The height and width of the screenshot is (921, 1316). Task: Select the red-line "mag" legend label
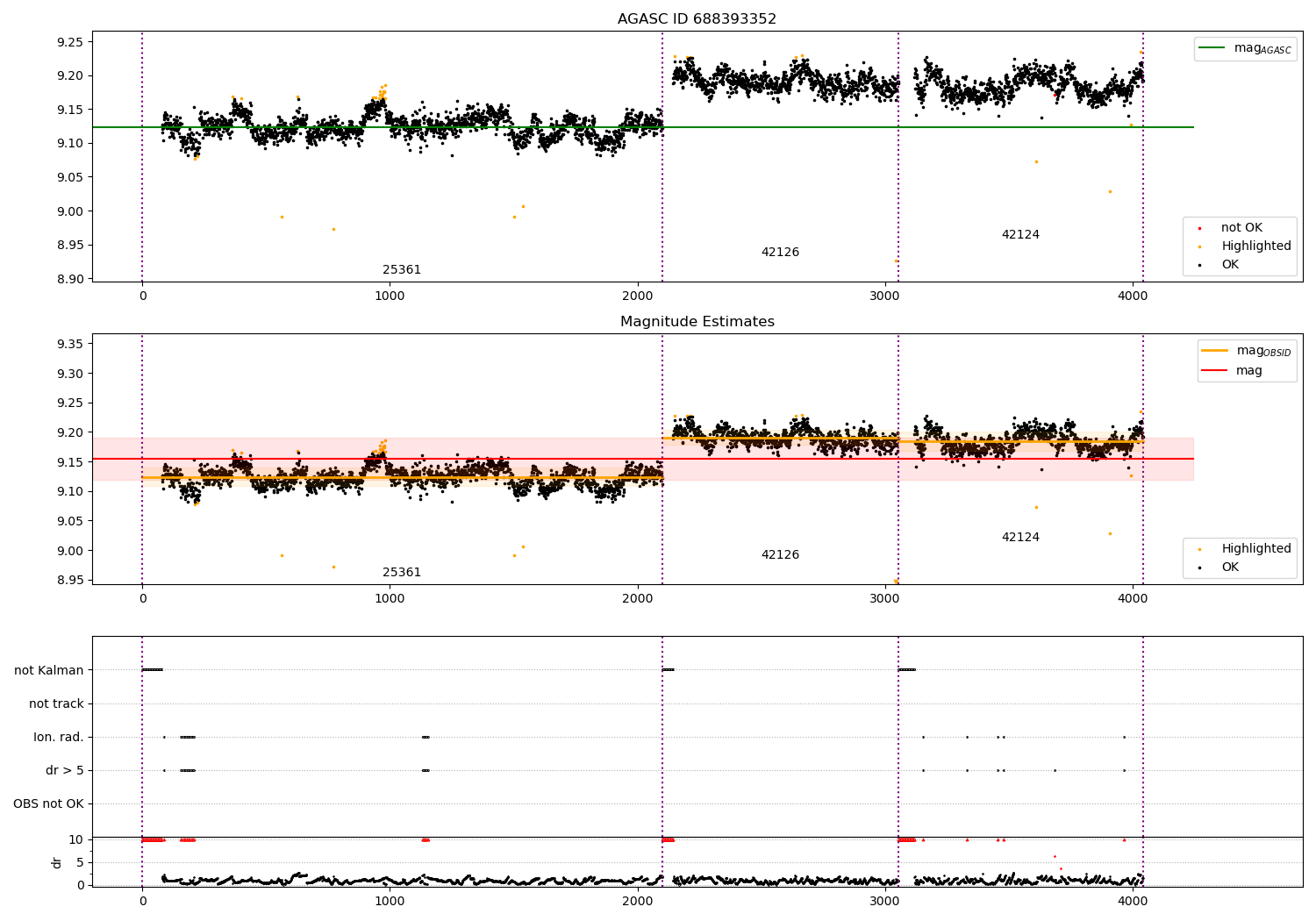coord(1249,371)
